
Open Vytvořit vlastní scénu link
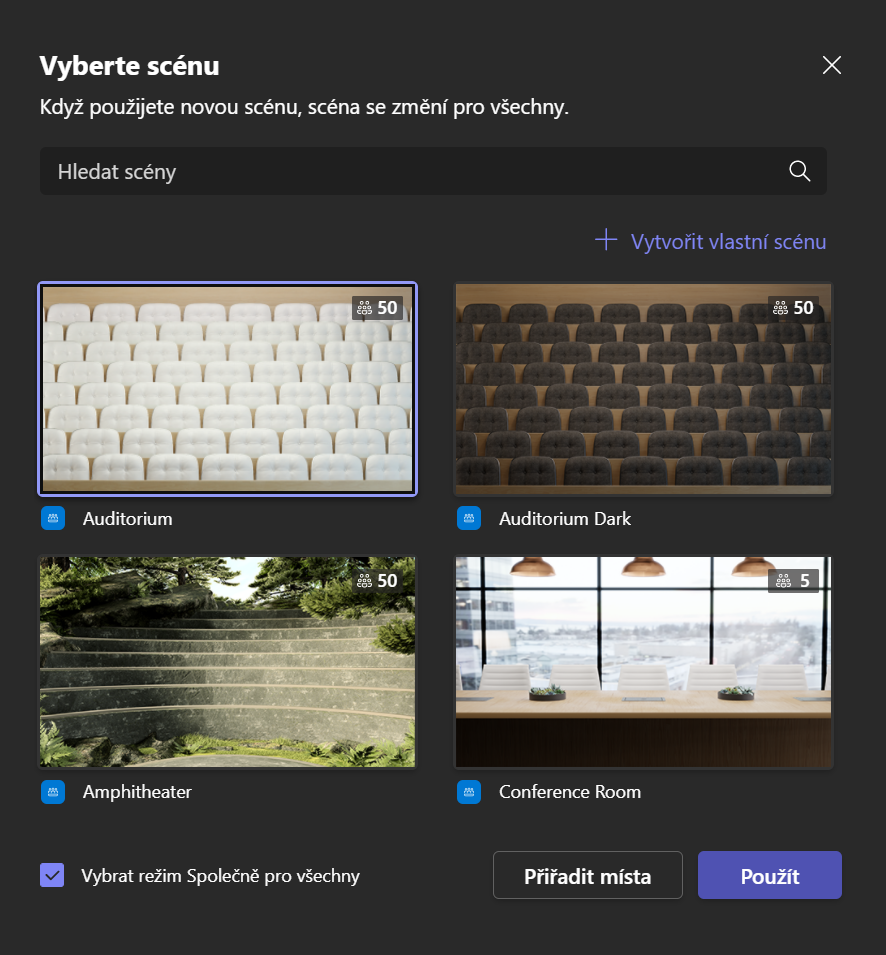(711, 241)
